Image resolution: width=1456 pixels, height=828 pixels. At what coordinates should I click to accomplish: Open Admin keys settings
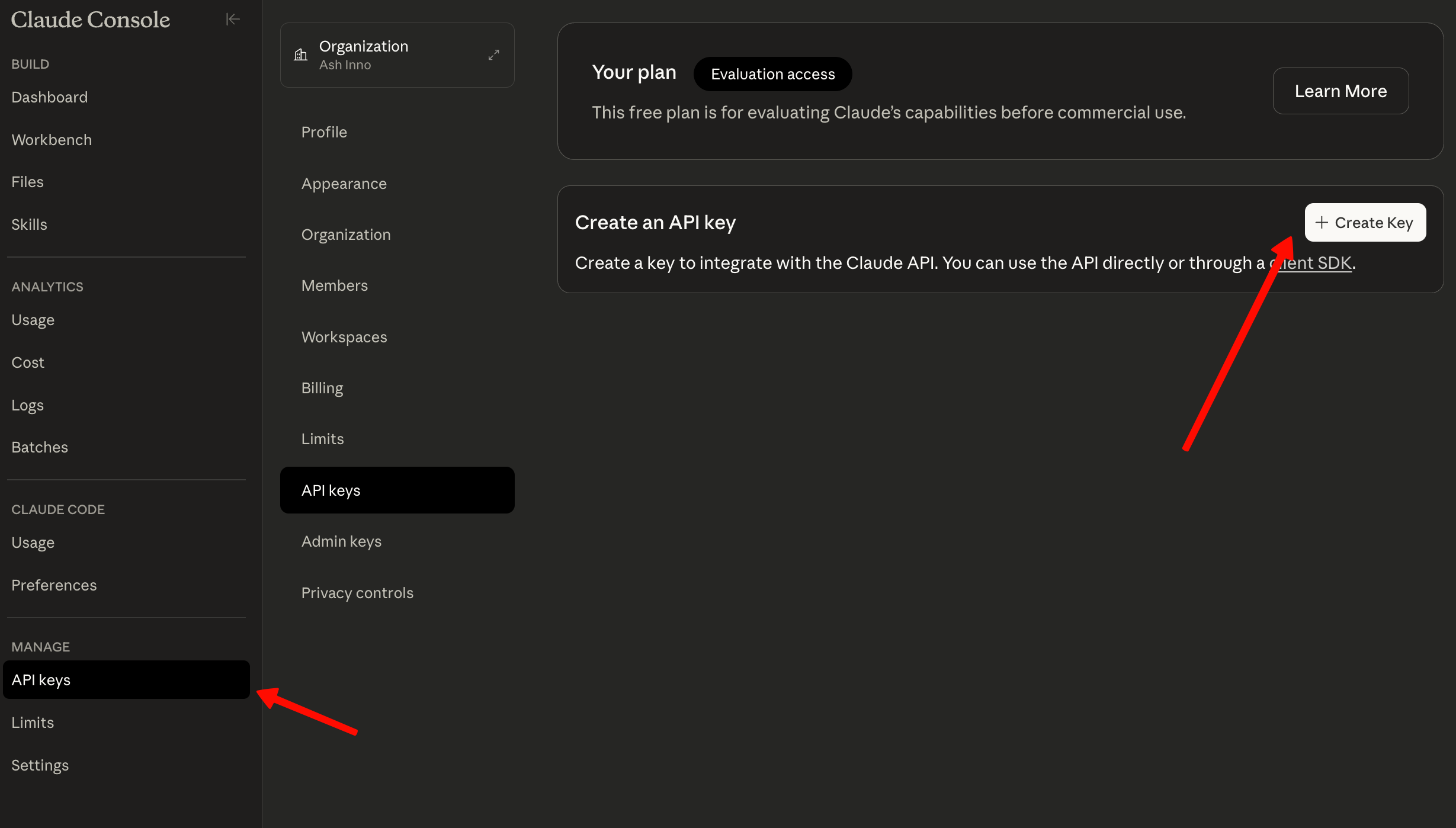tap(341, 541)
